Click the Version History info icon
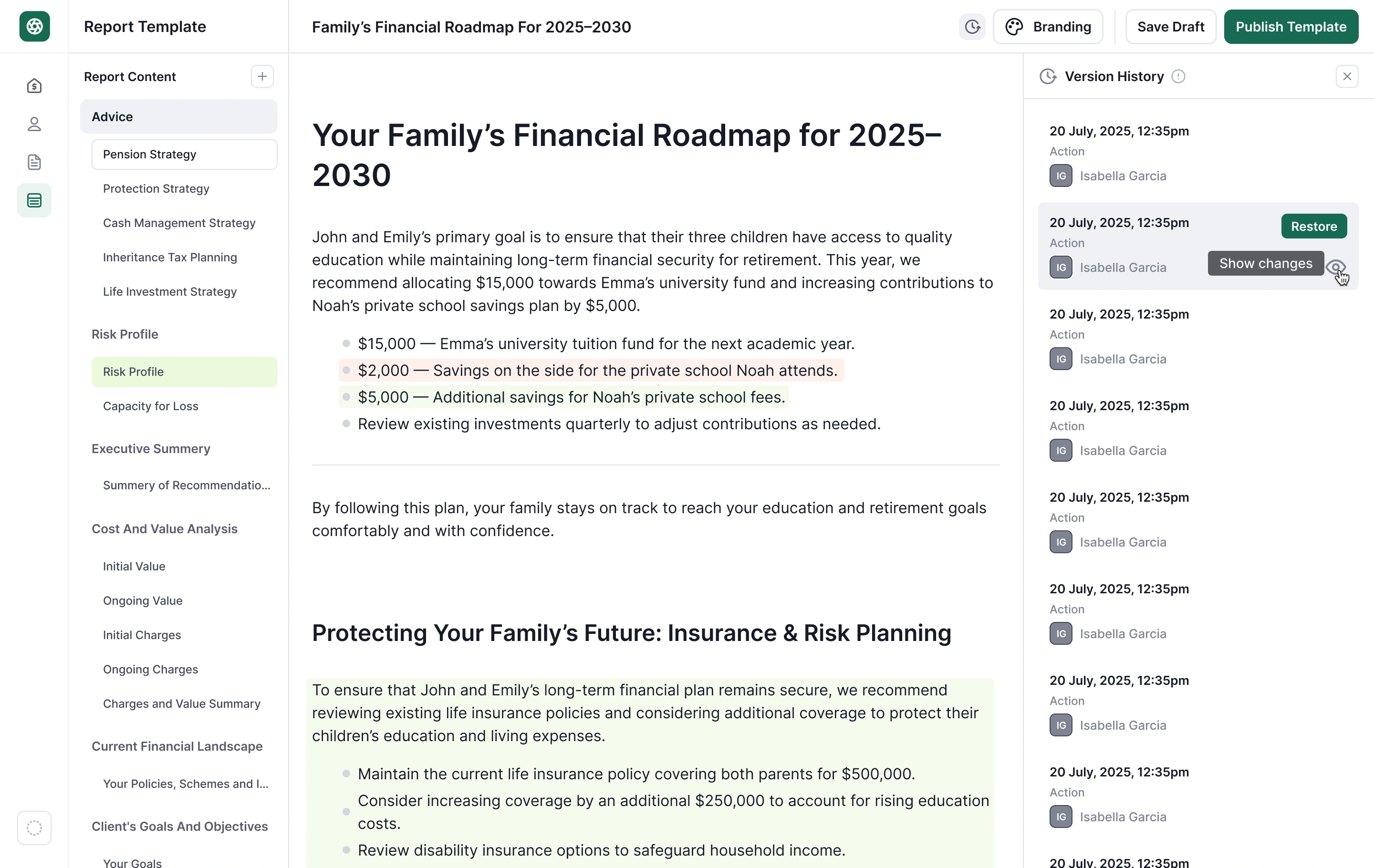1374x868 pixels. pos(1178,76)
